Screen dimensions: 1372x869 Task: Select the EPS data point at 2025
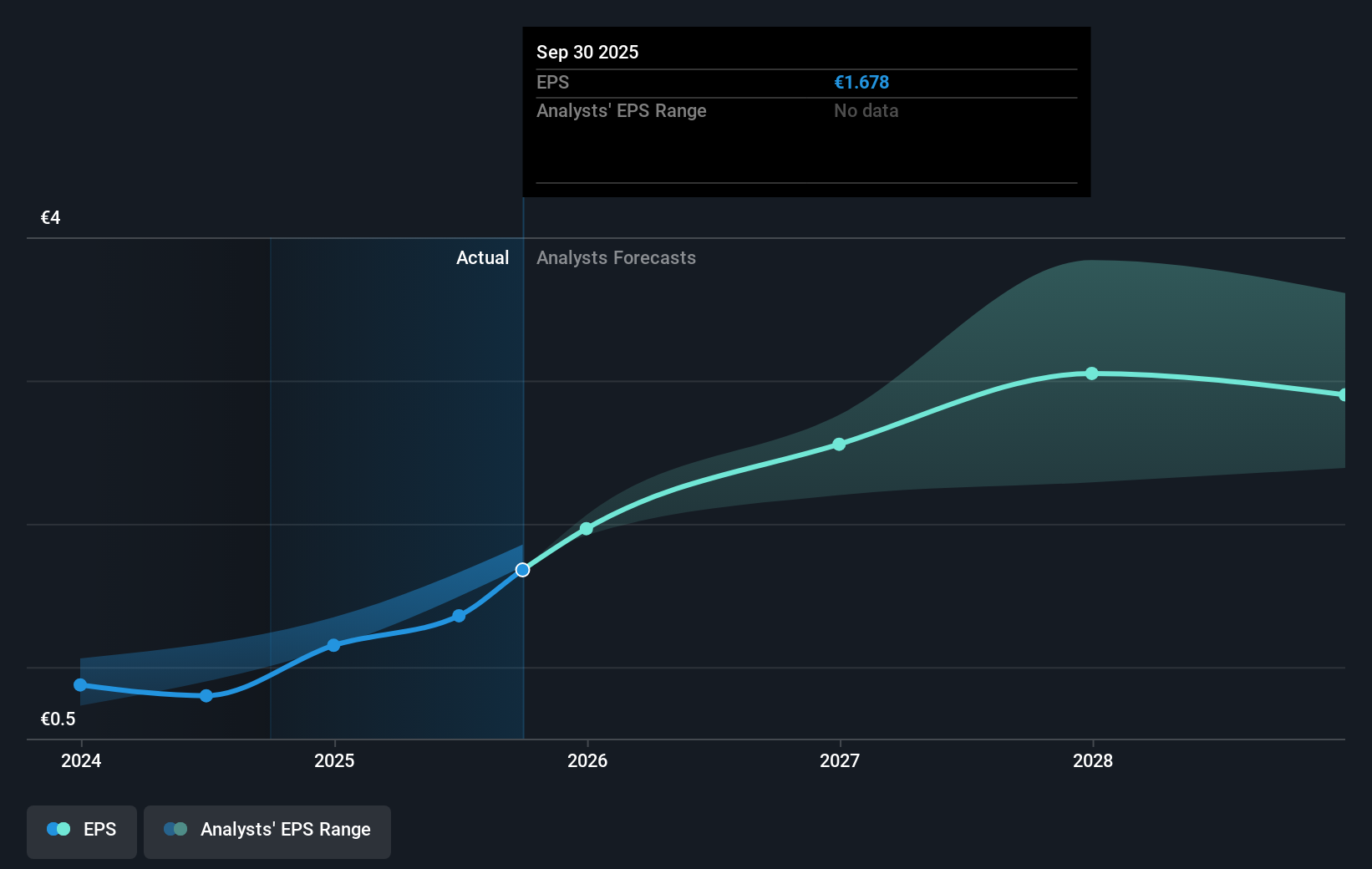[333, 645]
